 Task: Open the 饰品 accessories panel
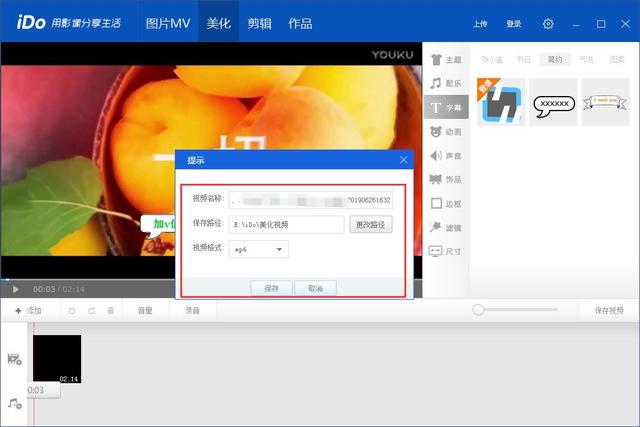[445, 180]
